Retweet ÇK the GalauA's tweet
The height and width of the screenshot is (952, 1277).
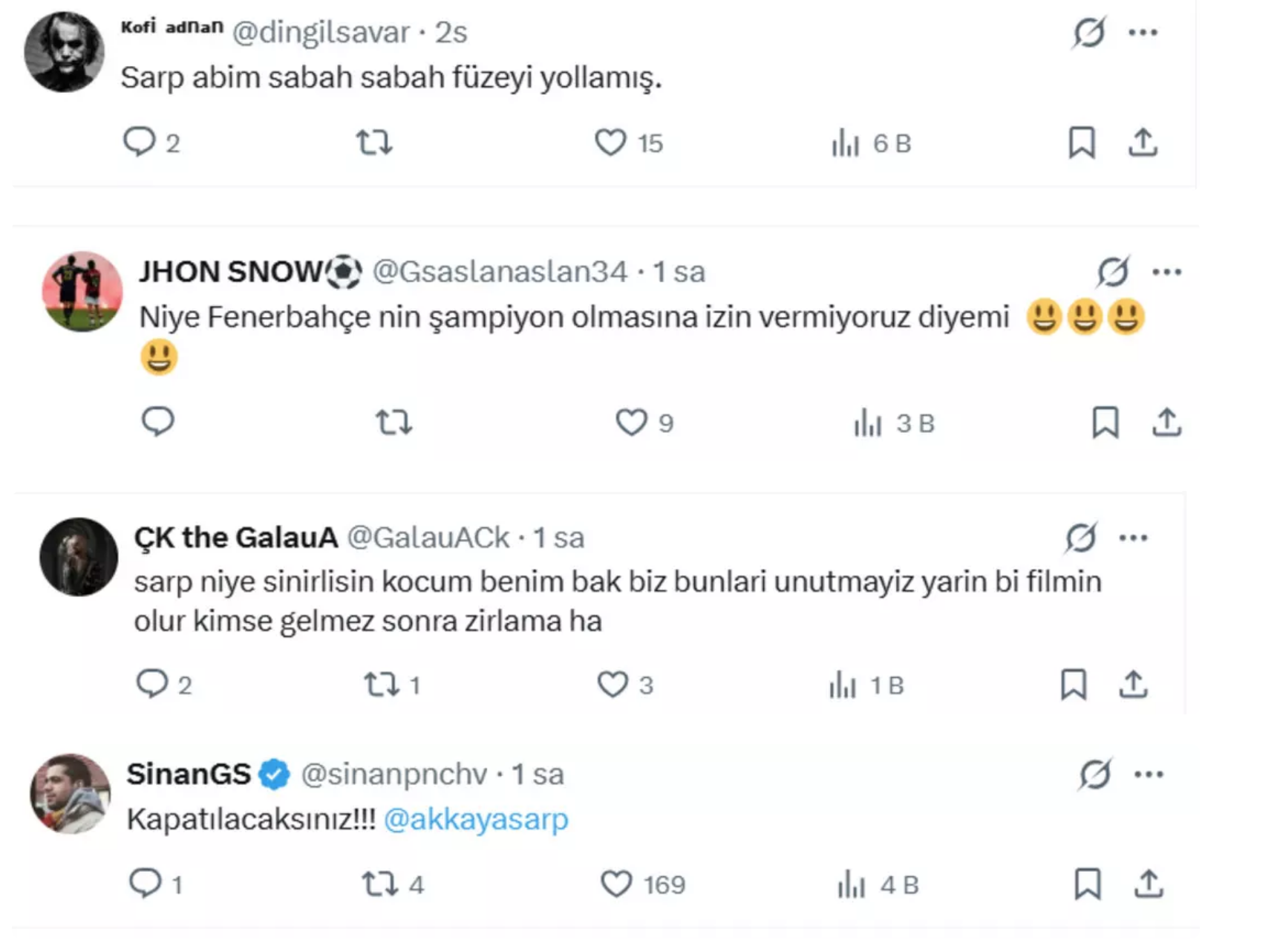pos(382,684)
